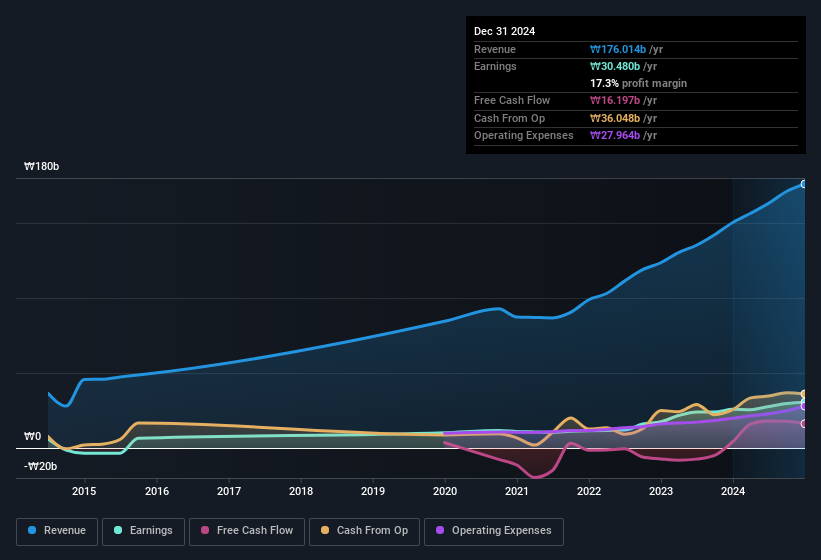The image size is (821, 560).
Task: Click the ₩180b y-axis label
Action: point(42,167)
